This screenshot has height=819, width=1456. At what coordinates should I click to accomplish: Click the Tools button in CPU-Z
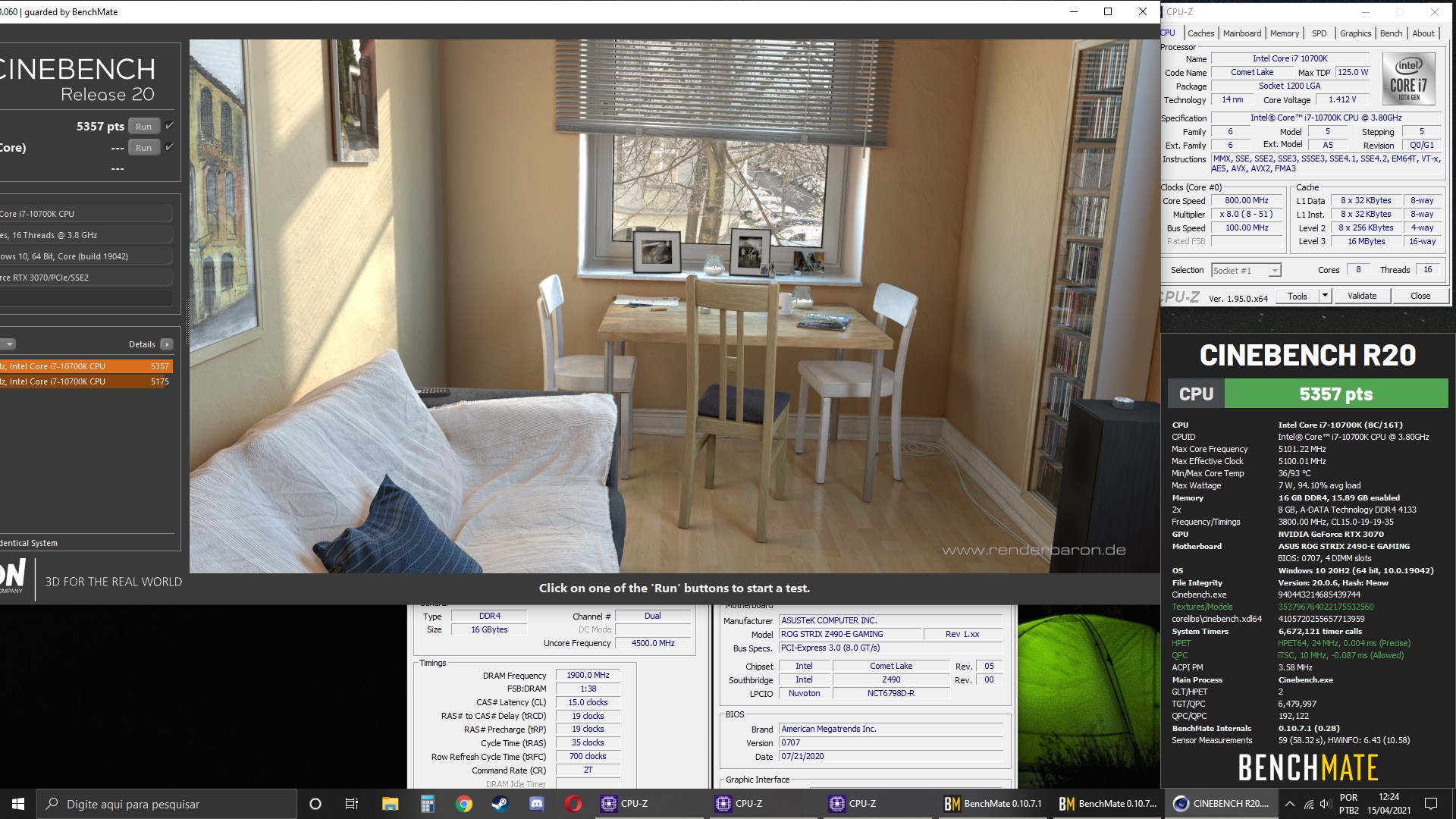[x=1297, y=296]
